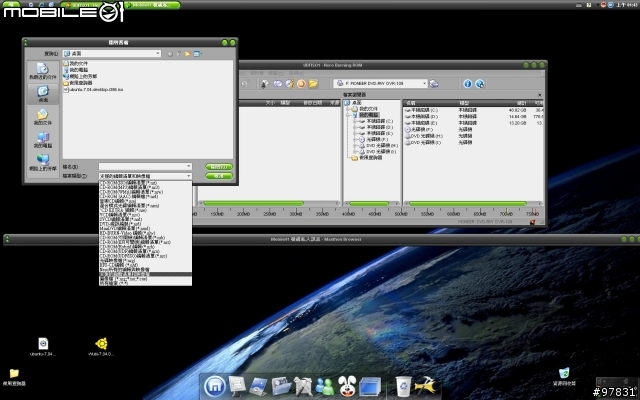Select the local disk (D:) row in Nero's list
Screen dimensions: 640x400
tap(473, 116)
